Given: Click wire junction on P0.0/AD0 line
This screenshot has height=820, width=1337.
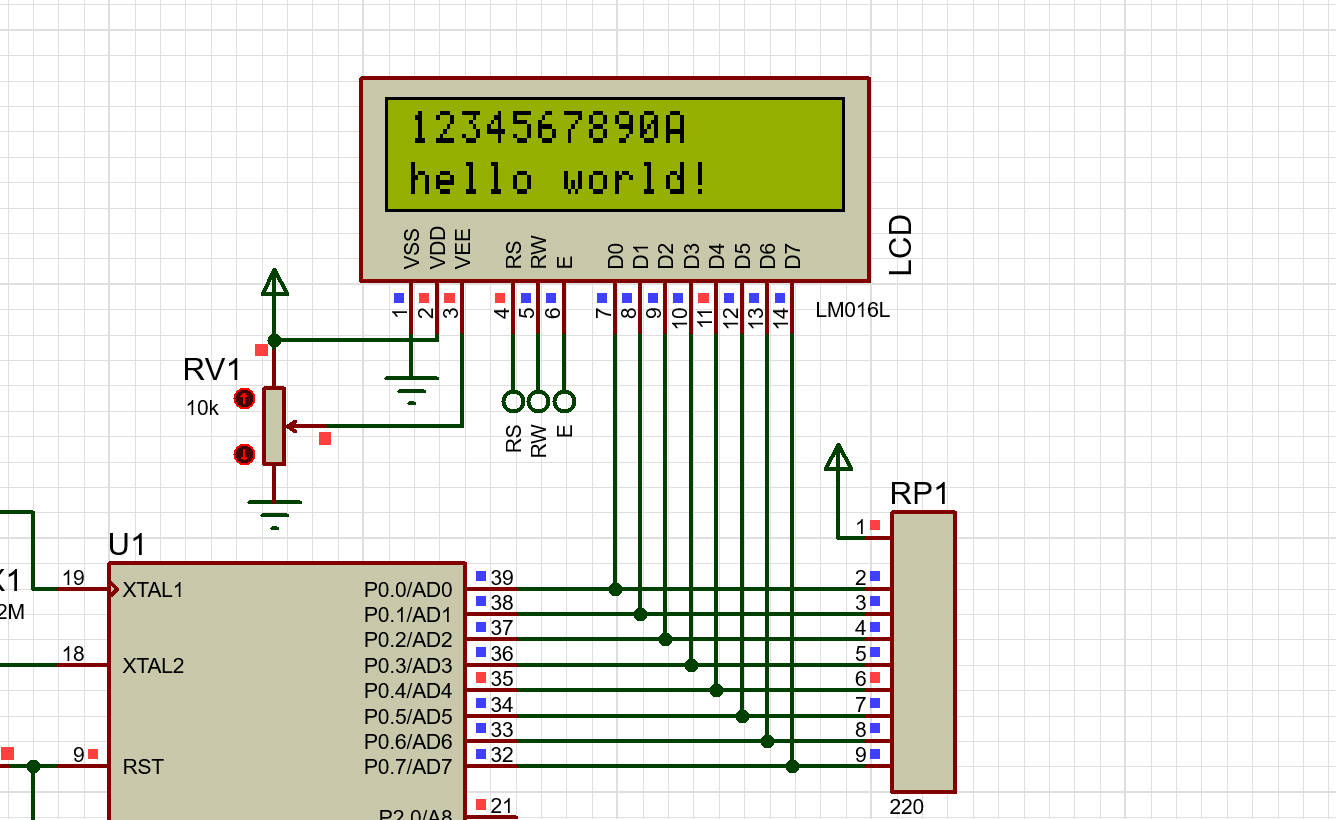Looking at the screenshot, I should click(615, 589).
